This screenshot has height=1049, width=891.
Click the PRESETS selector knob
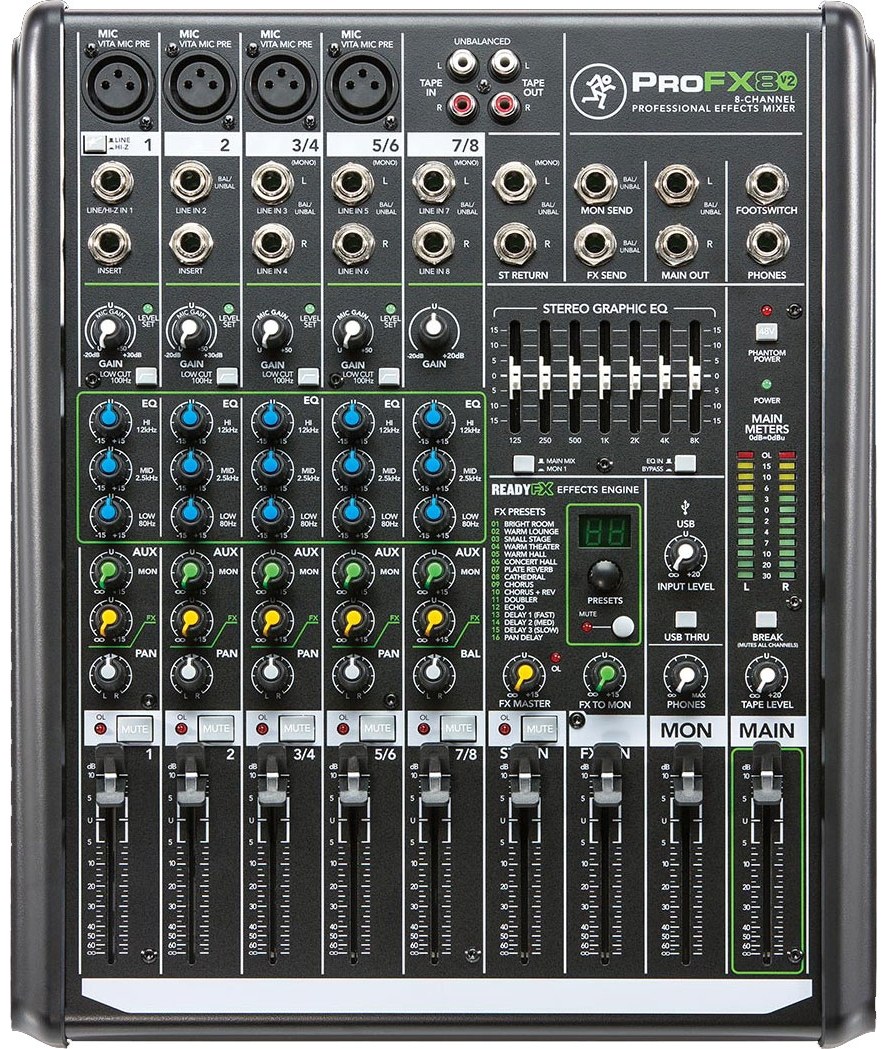tap(604, 575)
